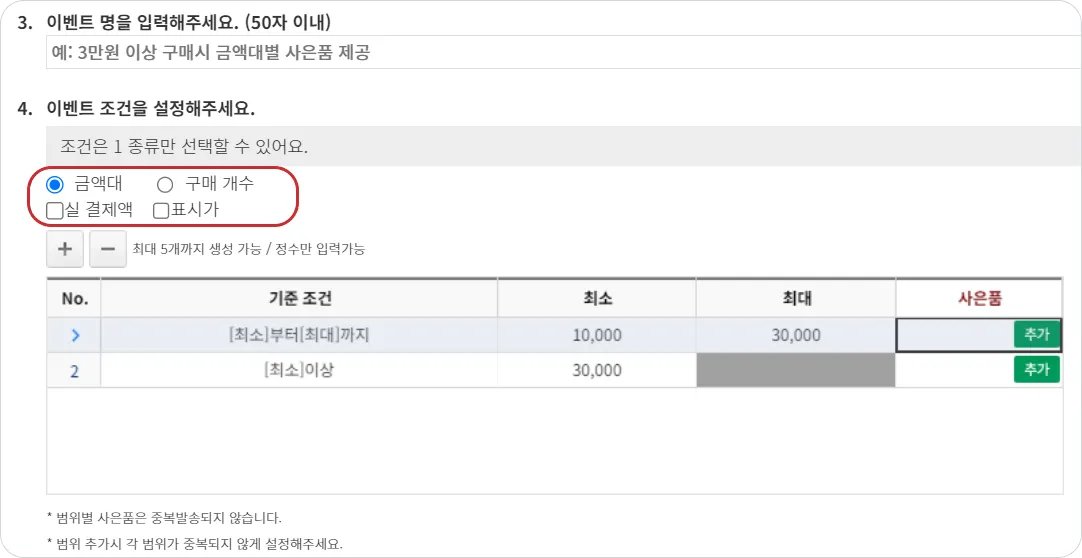Select the 10,000 minimum value cell
The image size is (1082, 558).
coord(597,335)
